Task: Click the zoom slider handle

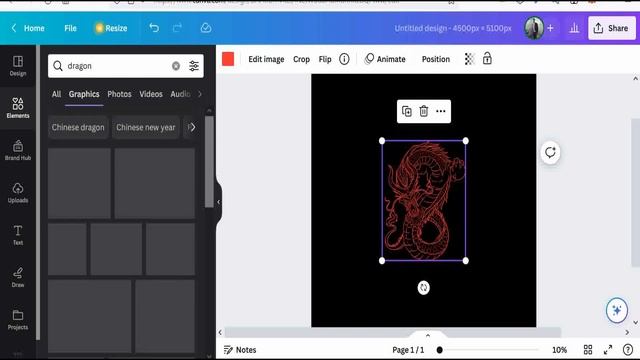Action: (440, 350)
